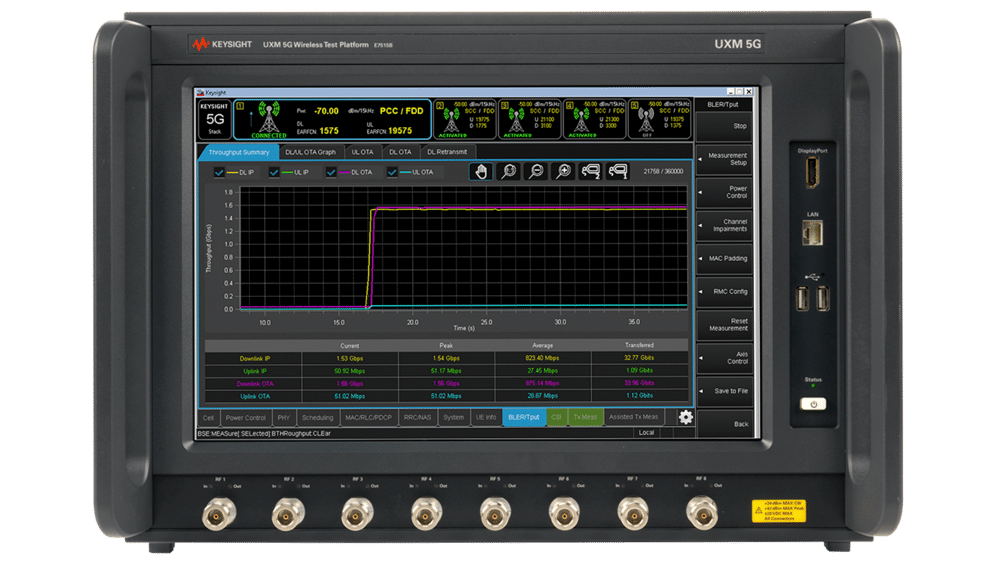Click the 1.53 Gbps current value

349,358
